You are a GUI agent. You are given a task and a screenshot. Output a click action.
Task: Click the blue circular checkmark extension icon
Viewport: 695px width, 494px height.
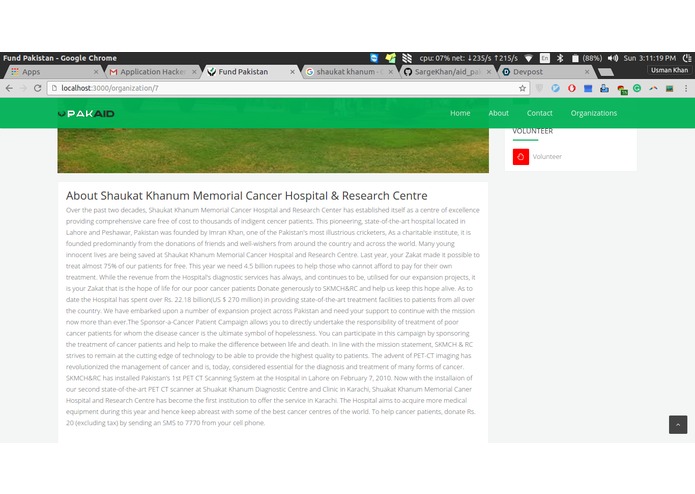555,88
